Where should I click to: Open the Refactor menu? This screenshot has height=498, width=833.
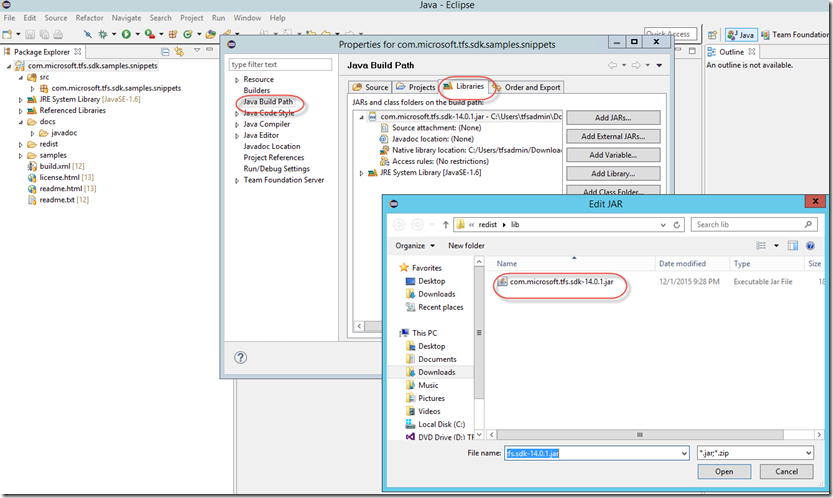(x=89, y=18)
